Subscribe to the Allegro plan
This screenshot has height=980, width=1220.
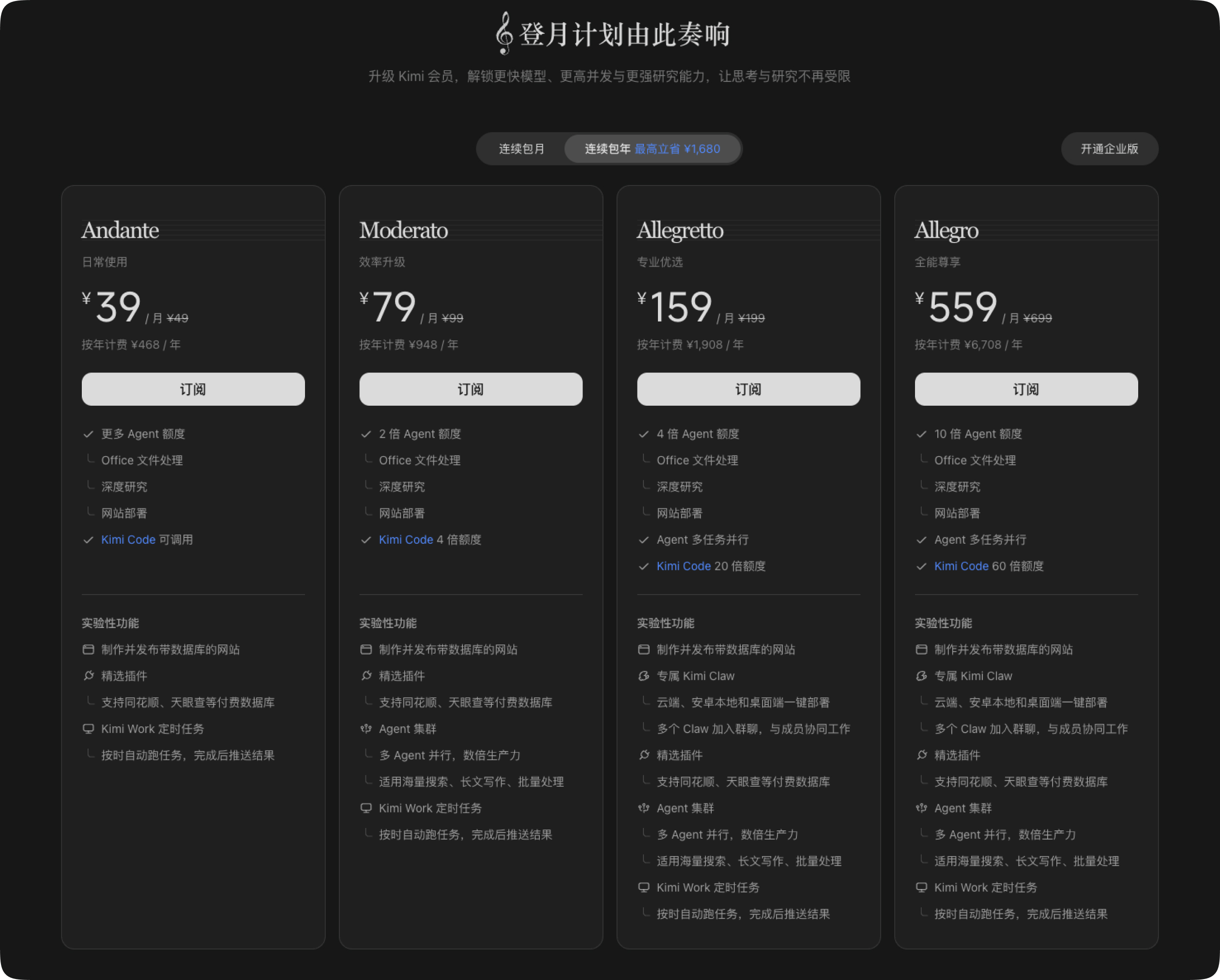1026,389
